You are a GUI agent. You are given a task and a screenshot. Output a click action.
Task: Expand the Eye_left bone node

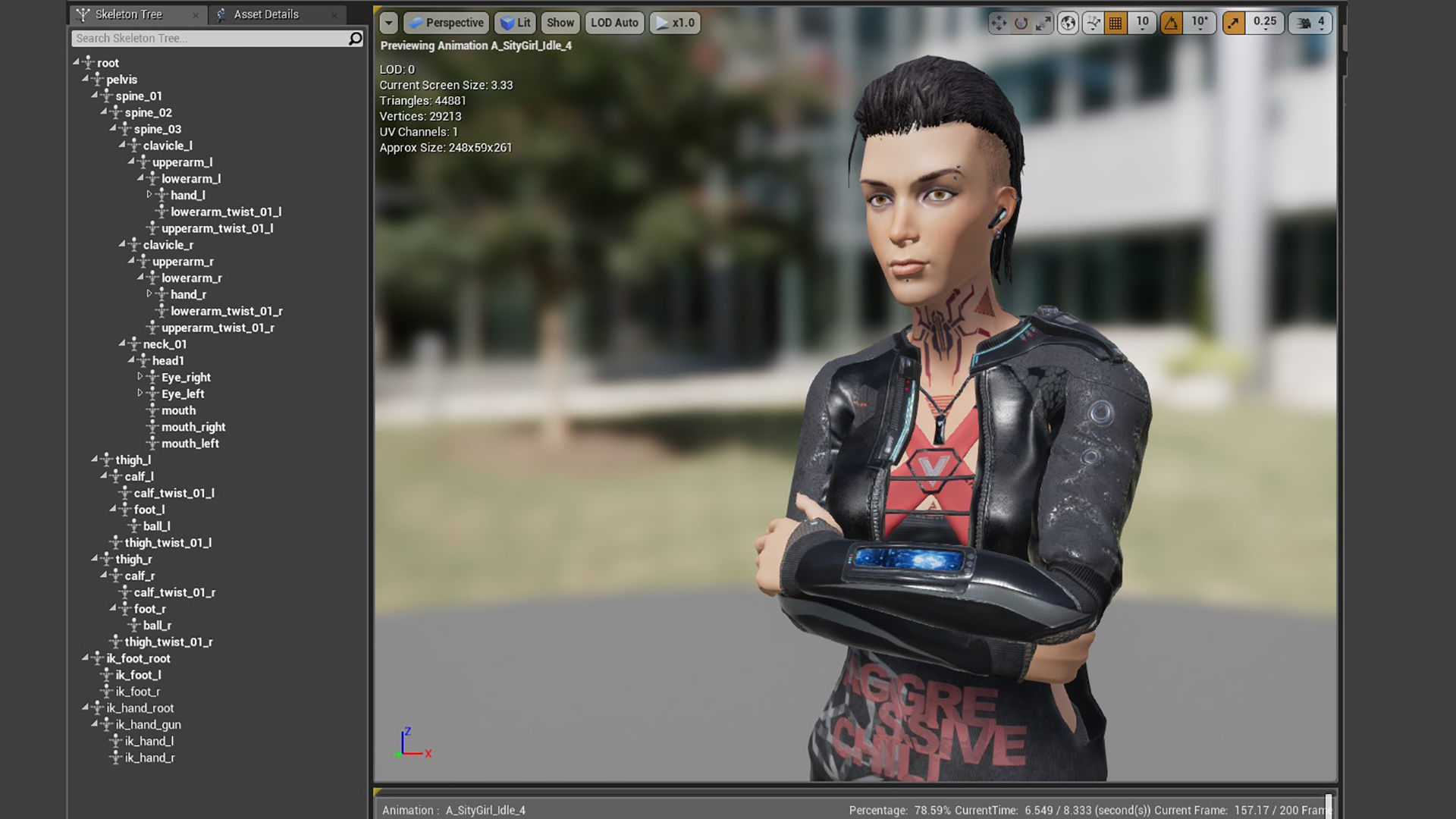[140, 393]
